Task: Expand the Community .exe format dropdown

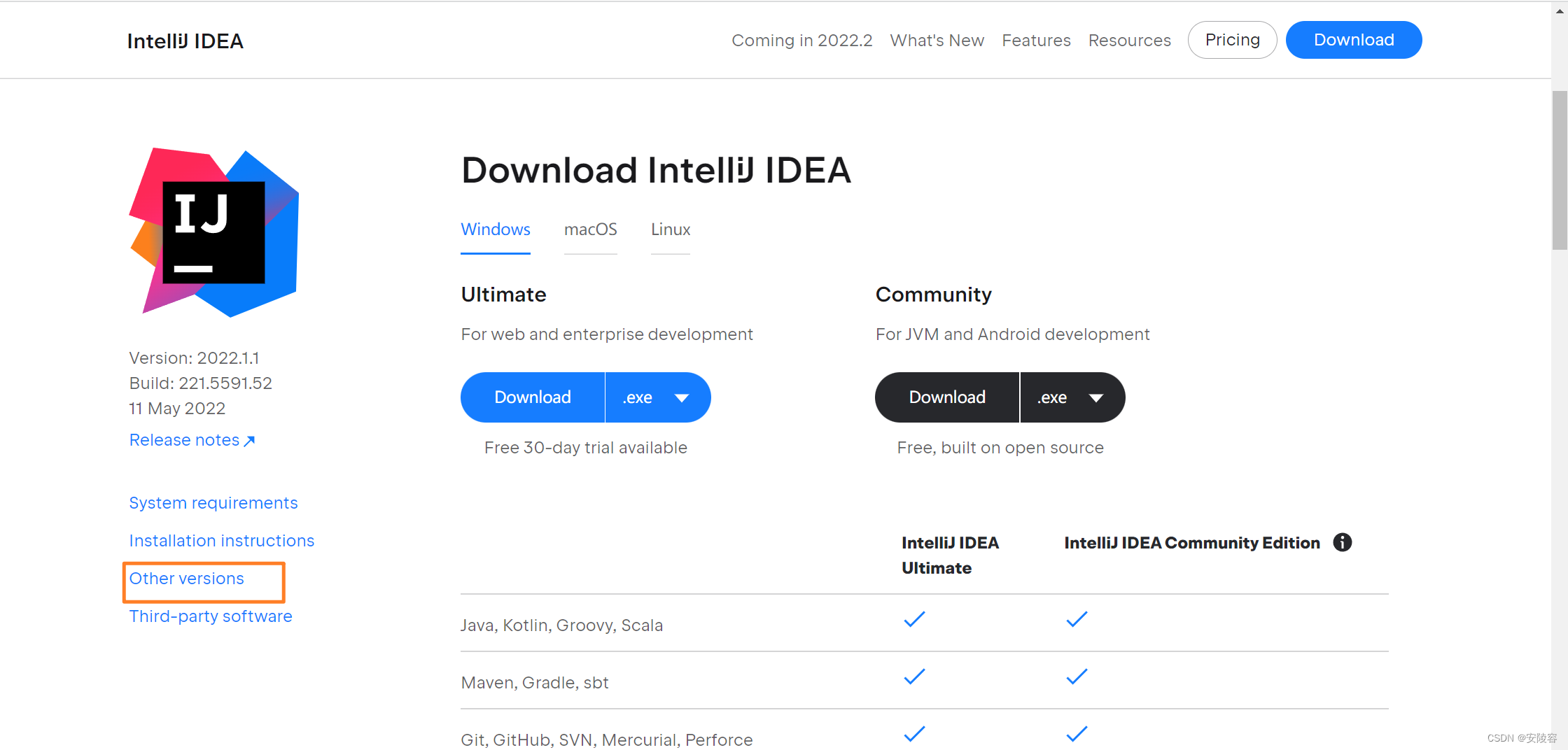Action: coord(1072,397)
